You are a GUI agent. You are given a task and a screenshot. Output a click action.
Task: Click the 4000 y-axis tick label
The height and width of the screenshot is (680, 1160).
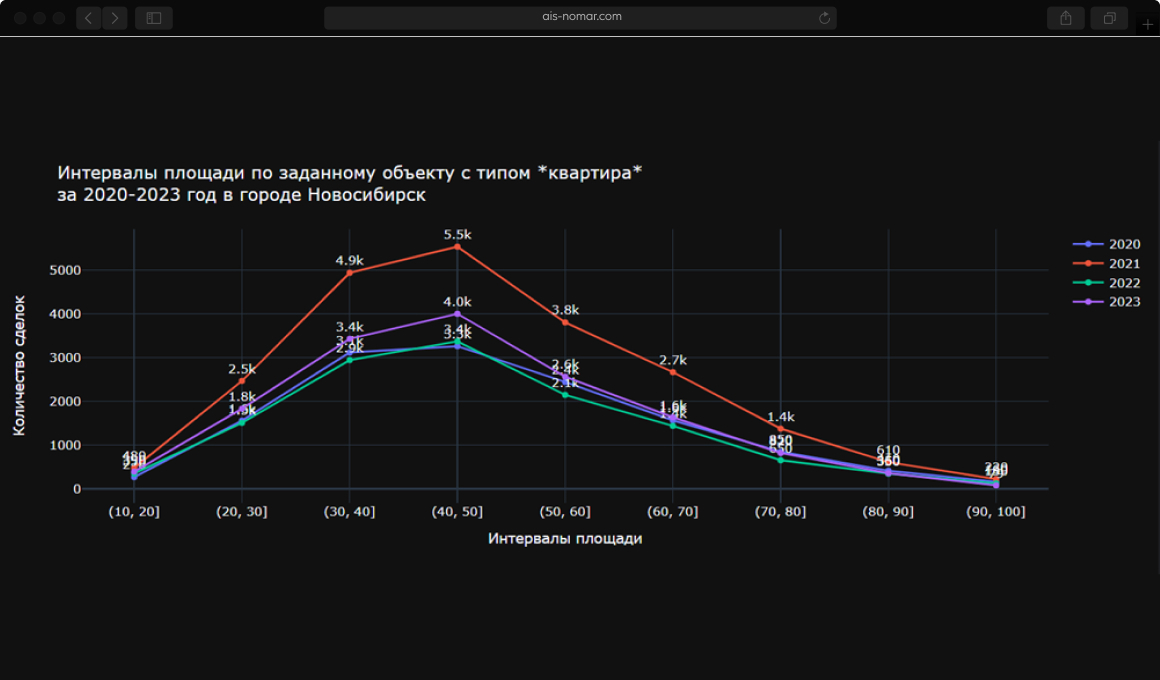[x=65, y=314]
